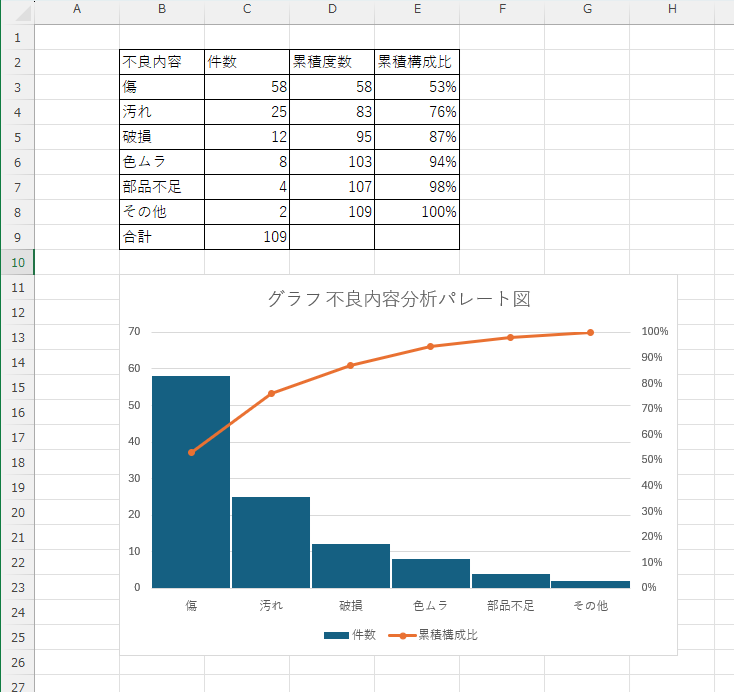Click the blue 件数 legend entry
Screen dimensions: 734x692
pyautogui.click(x=350, y=635)
